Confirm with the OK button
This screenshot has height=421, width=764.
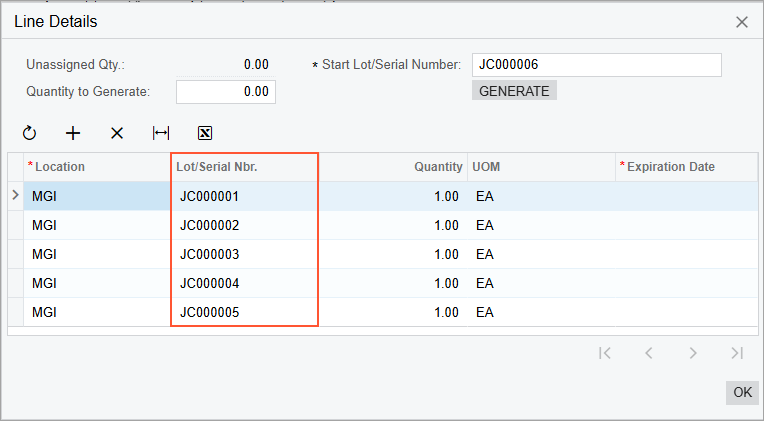point(742,392)
